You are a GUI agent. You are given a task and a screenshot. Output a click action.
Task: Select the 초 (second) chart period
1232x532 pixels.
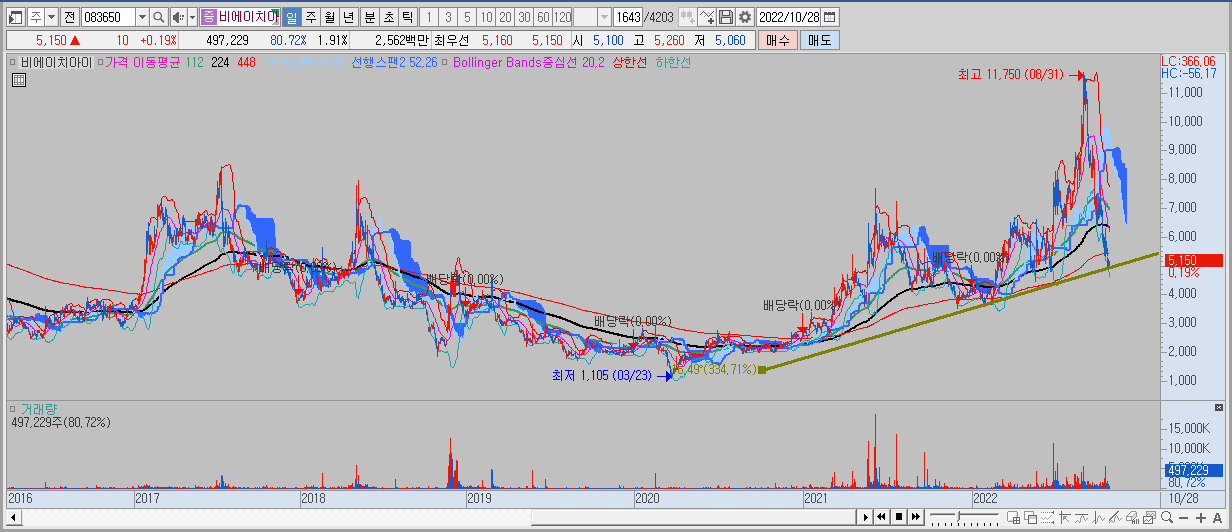point(388,17)
